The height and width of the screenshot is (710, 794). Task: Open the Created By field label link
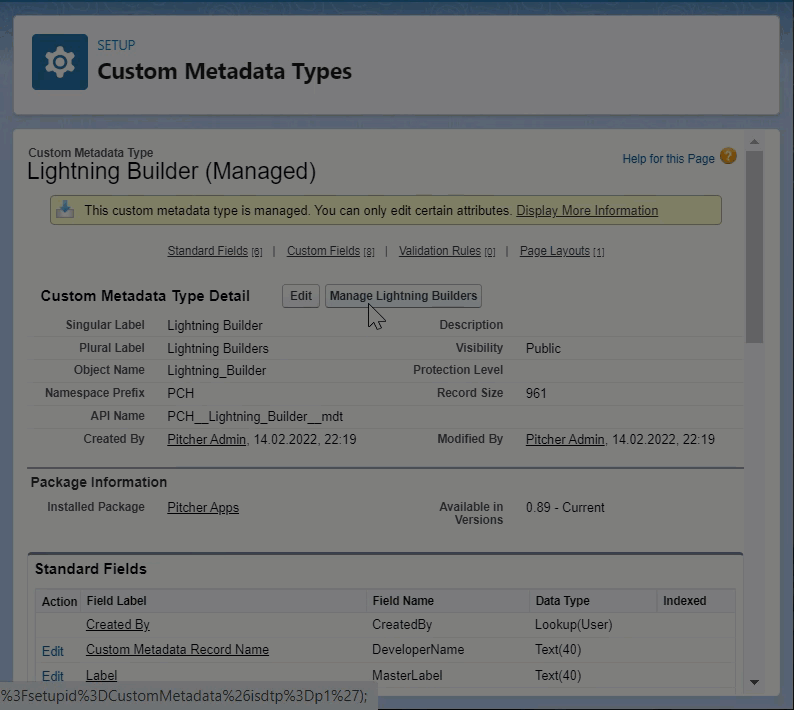point(118,625)
